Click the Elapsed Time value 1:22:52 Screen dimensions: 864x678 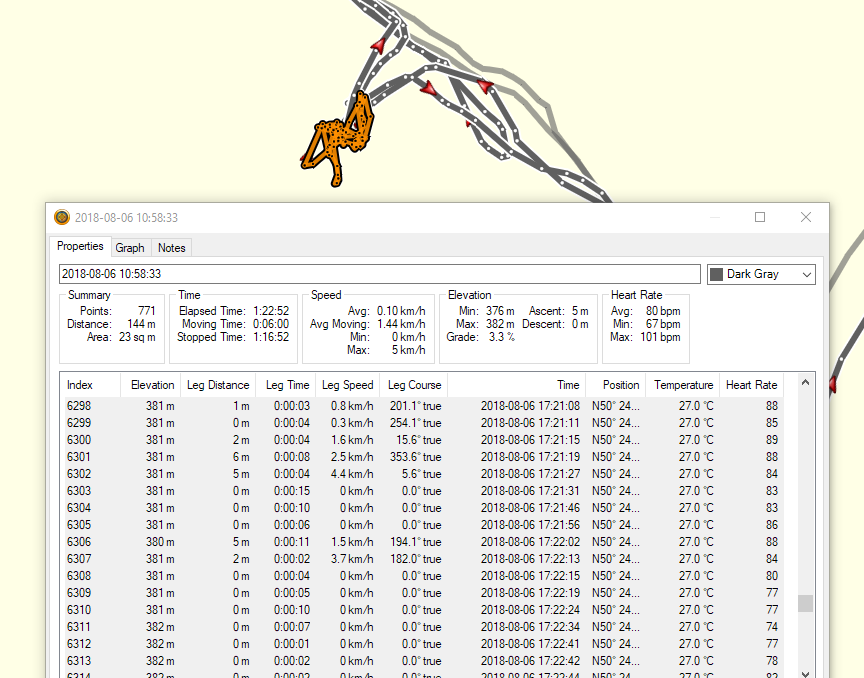271,311
